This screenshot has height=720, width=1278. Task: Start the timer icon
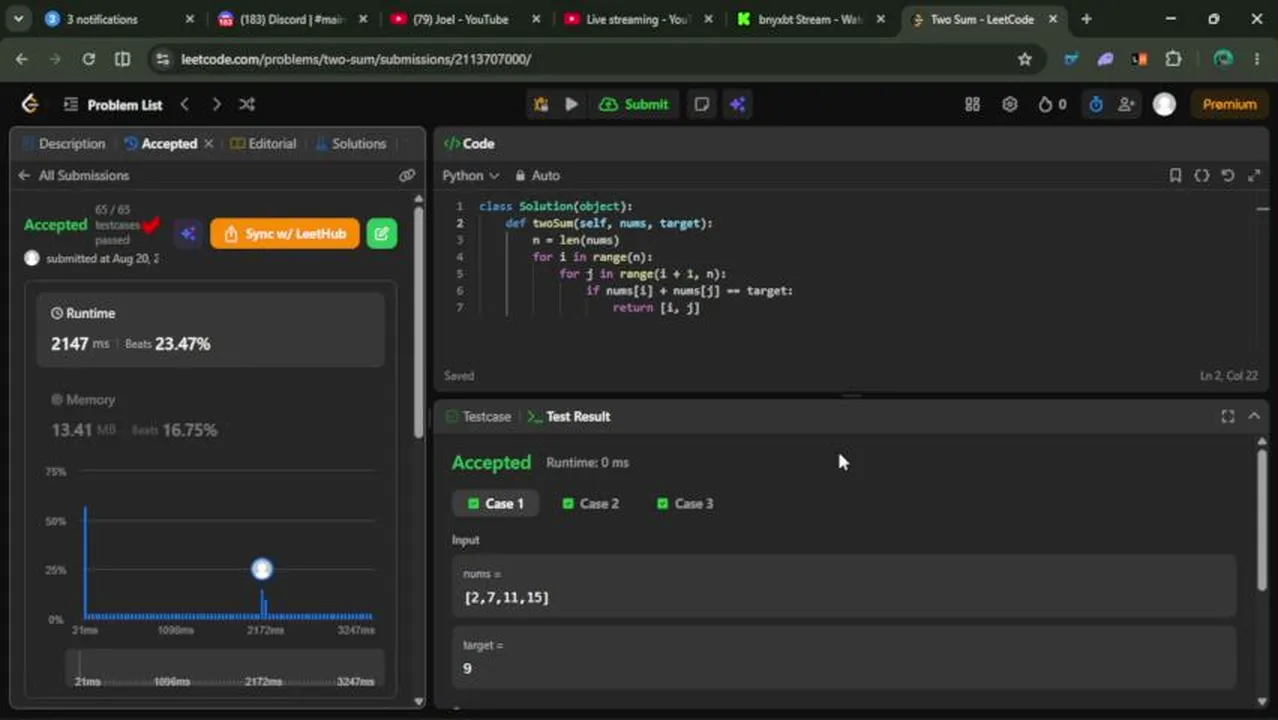coord(1096,104)
